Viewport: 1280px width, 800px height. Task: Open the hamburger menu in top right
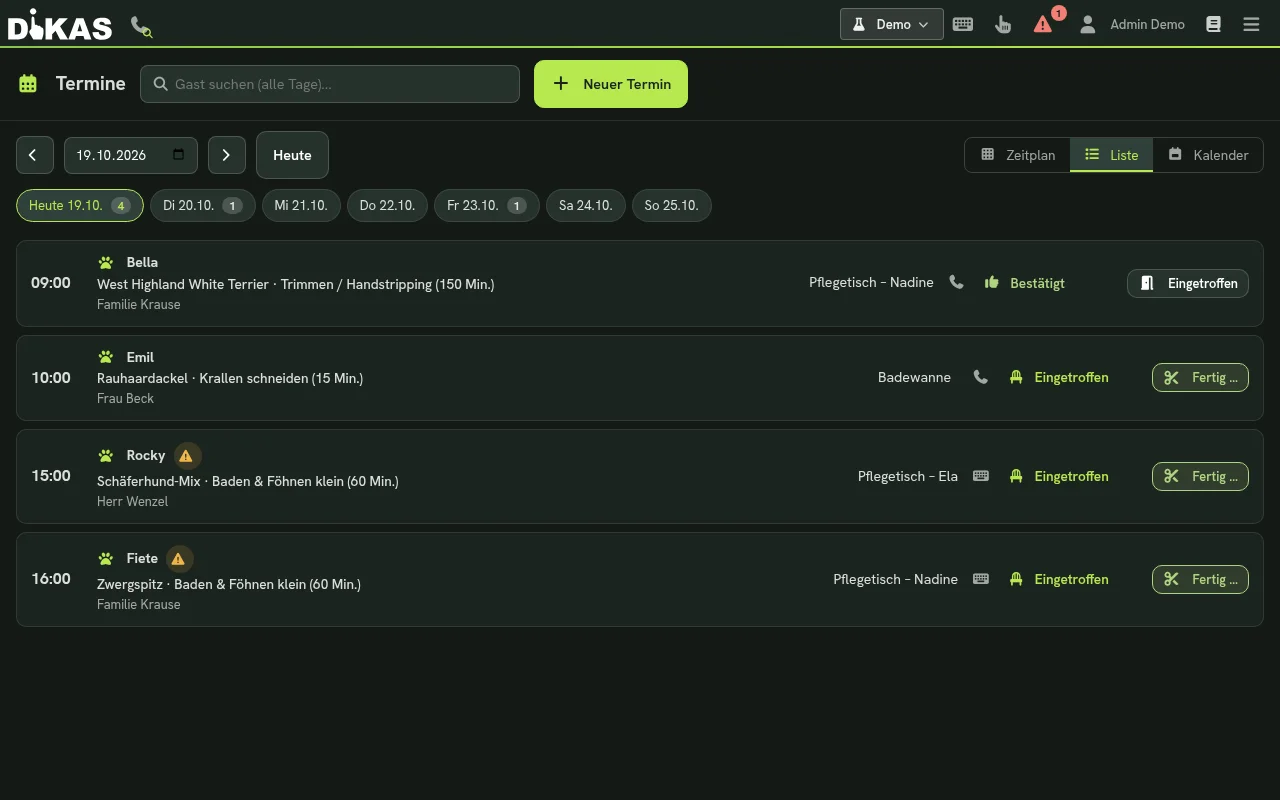tap(1251, 24)
